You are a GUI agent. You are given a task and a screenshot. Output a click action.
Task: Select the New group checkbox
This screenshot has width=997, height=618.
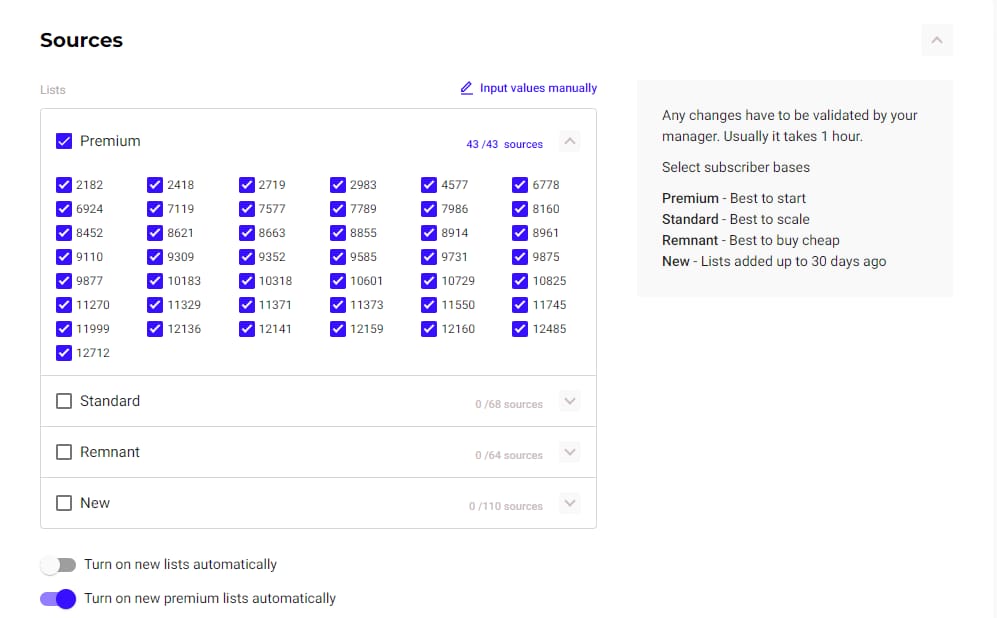coord(64,503)
